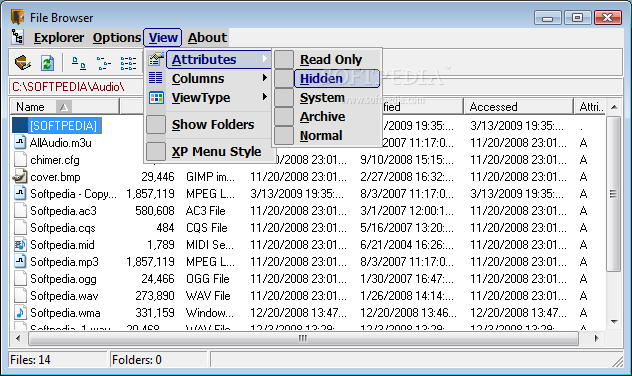The height and width of the screenshot is (376, 632).
Task: Click the up arrow of vertical scrollbar
Action: (614, 107)
